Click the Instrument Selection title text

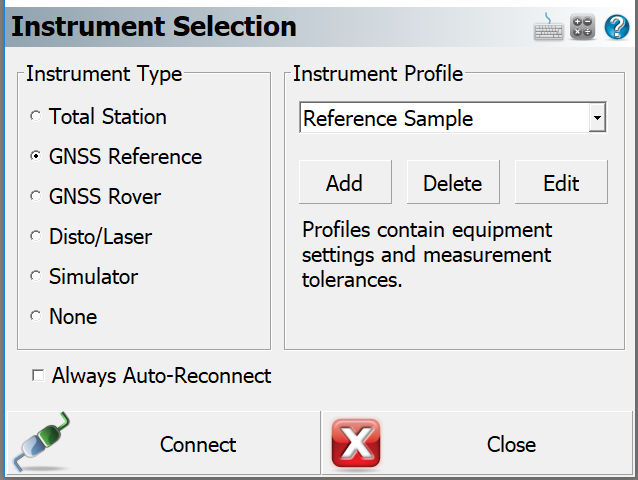pos(154,26)
